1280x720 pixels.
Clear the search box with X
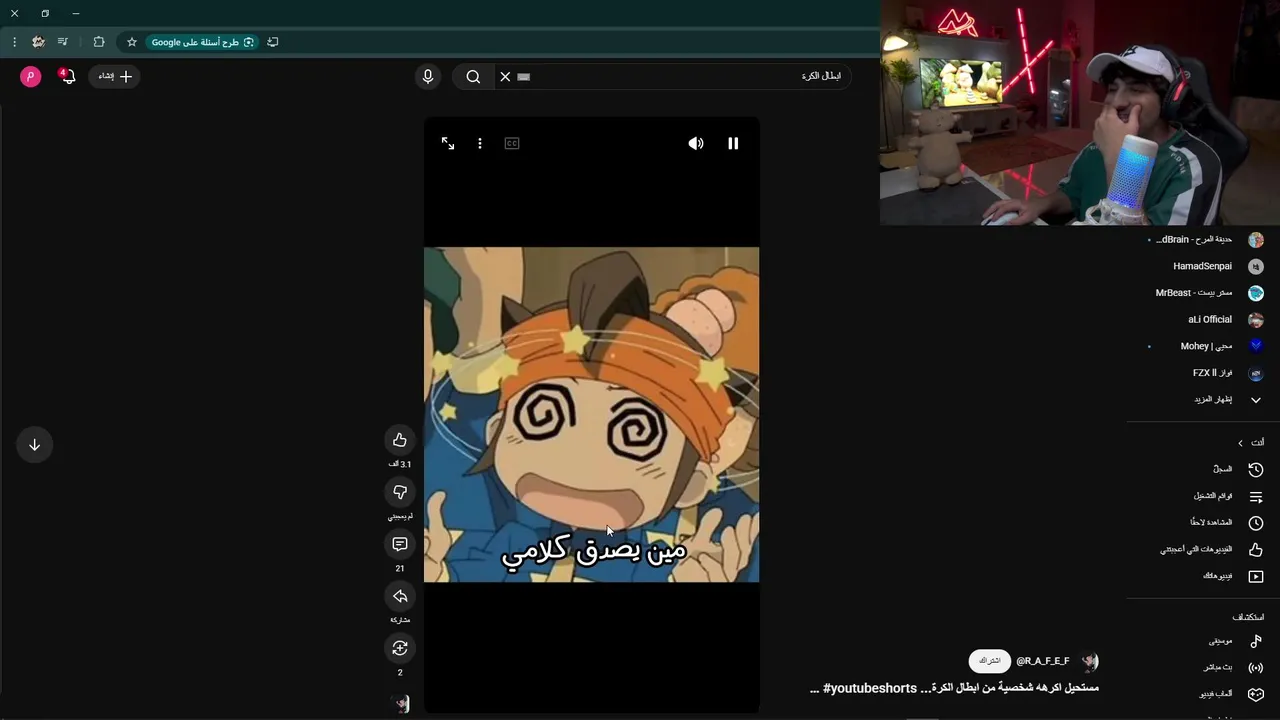[505, 76]
